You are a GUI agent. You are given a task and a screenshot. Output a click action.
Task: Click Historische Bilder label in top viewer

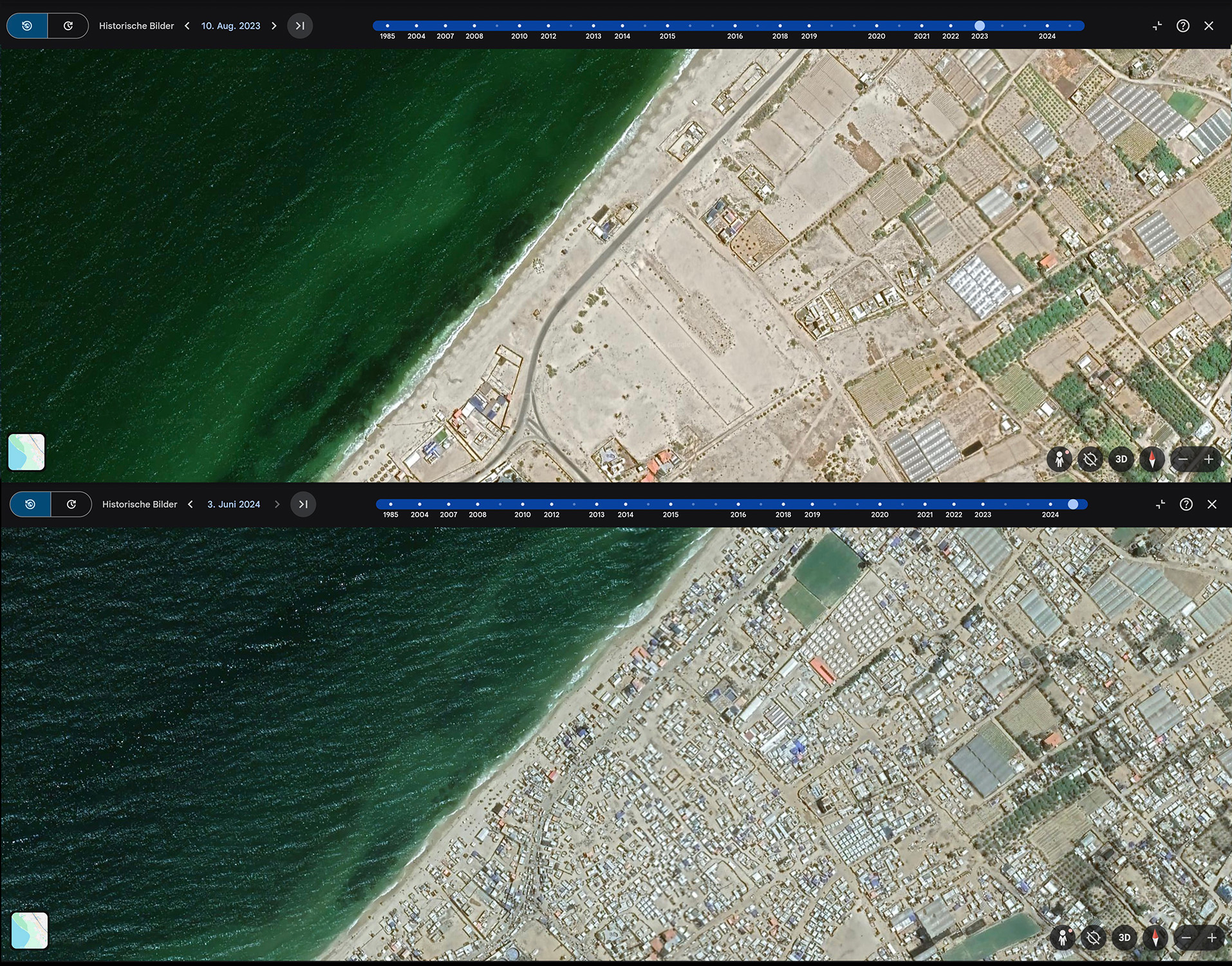point(136,26)
